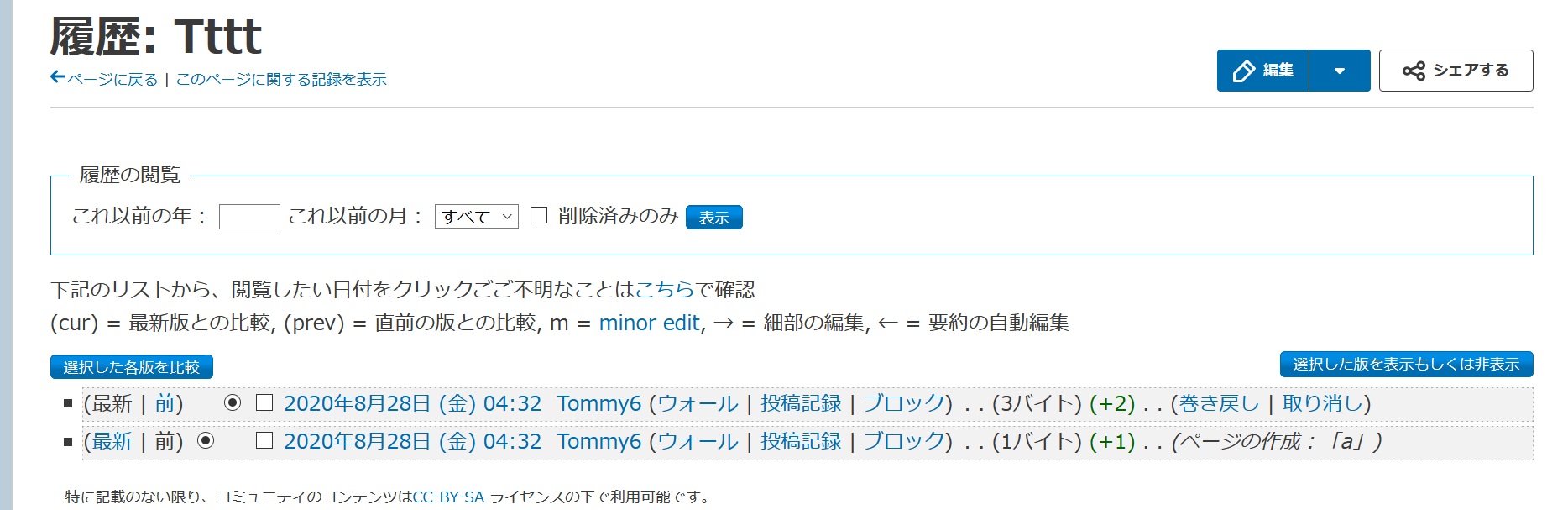Select the second revision's radio button
Image resolution: width=1568 pixels, height=510 pixels.
206,441
